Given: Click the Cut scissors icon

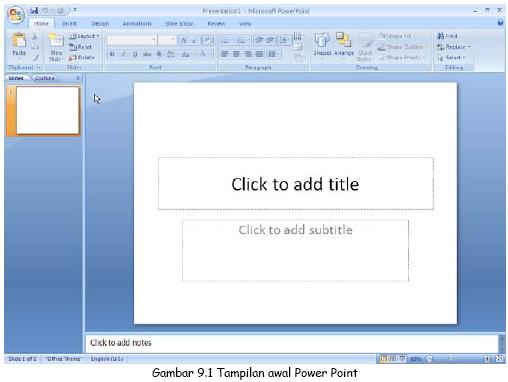Looking at the screenshot, I should [x=35, y=37].
